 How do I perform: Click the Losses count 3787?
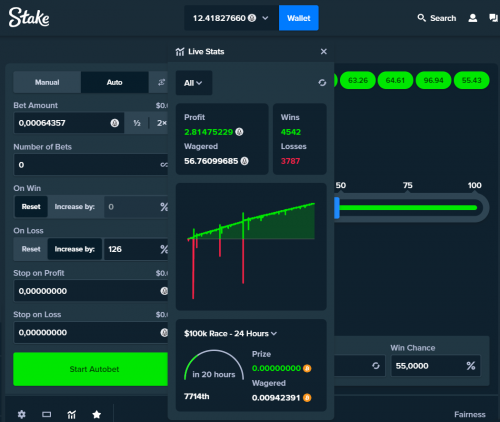click(x=290, y=161)
